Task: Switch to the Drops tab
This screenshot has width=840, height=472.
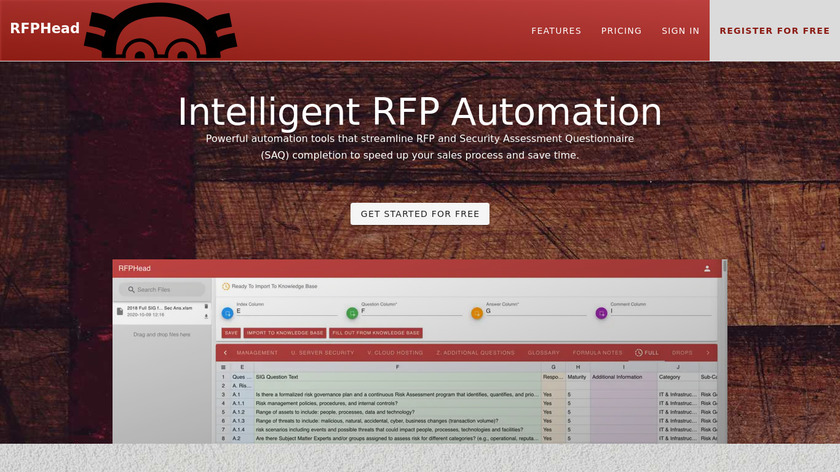Action: click(x=682, y=353)
